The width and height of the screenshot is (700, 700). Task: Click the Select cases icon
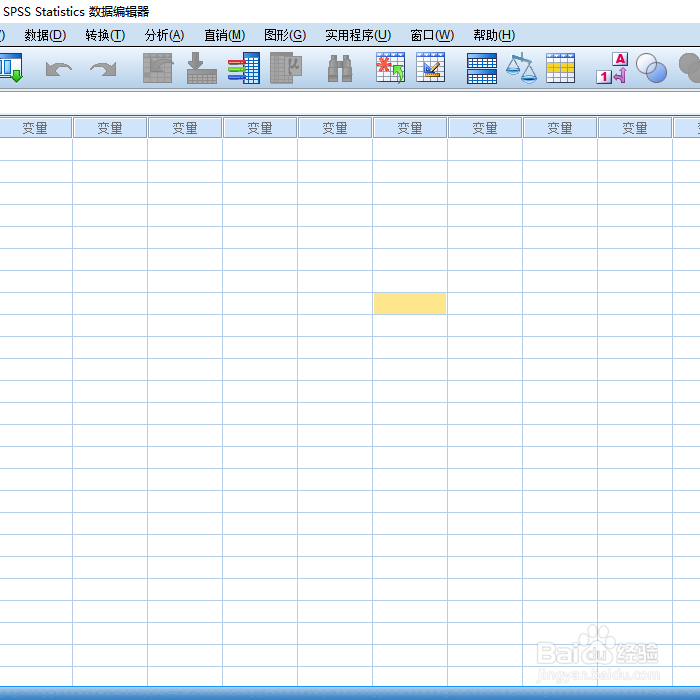tap(560, 68)
